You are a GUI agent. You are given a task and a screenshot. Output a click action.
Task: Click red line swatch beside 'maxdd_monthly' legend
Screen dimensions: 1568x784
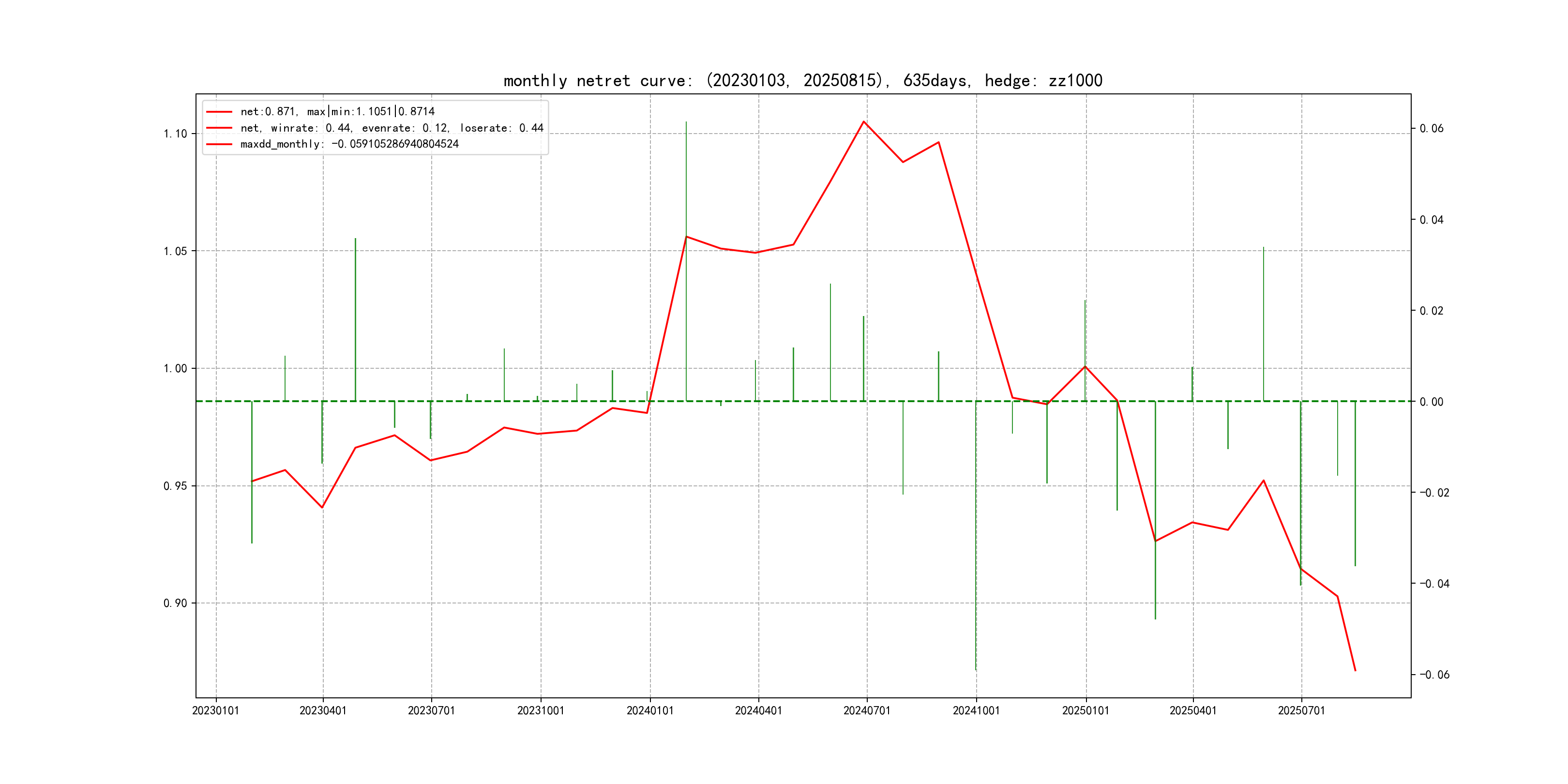(x=219, y=144)
